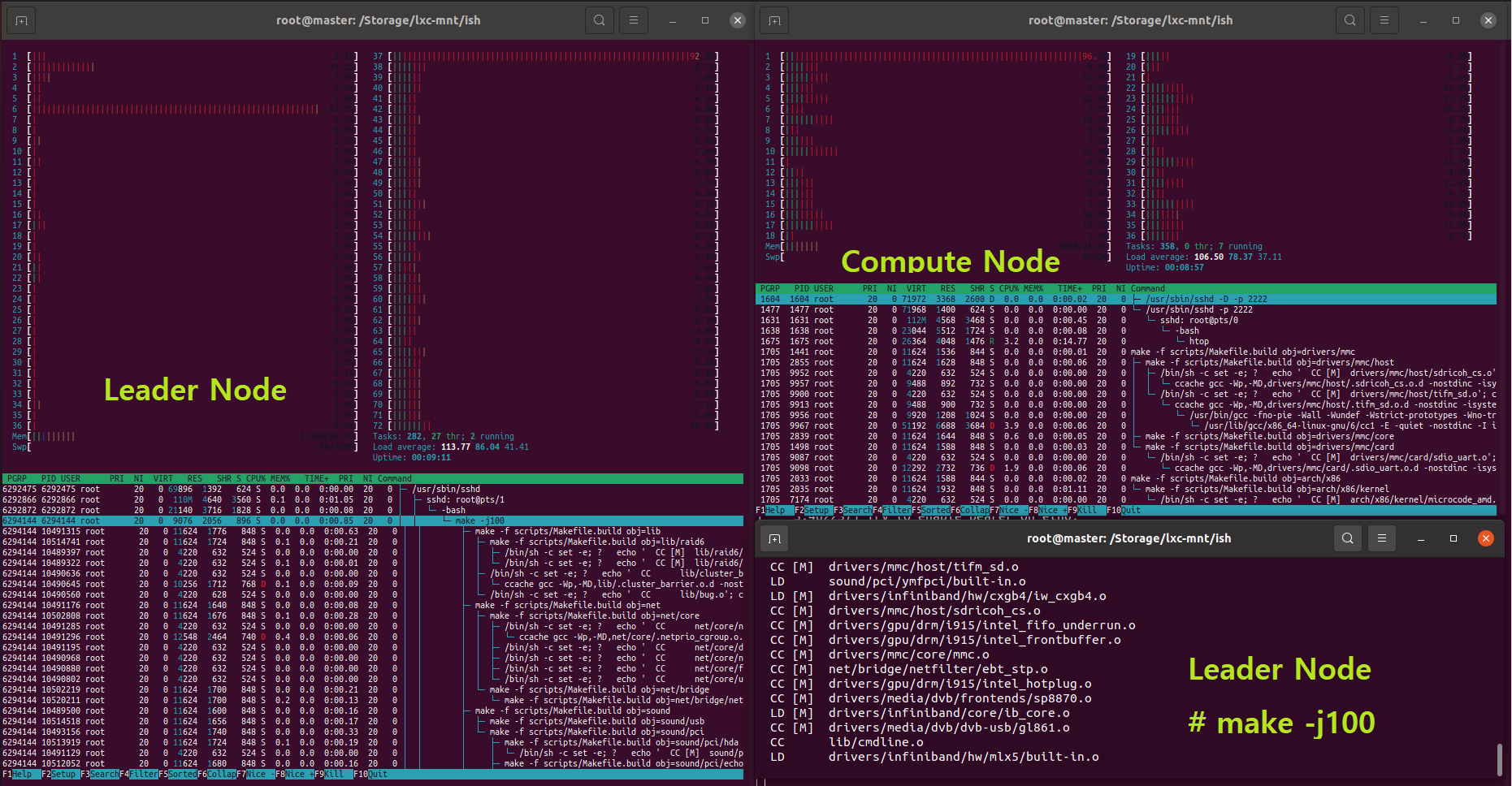
Task: Click F5 Sorted in left htop footer
Action: coord(177,775)
